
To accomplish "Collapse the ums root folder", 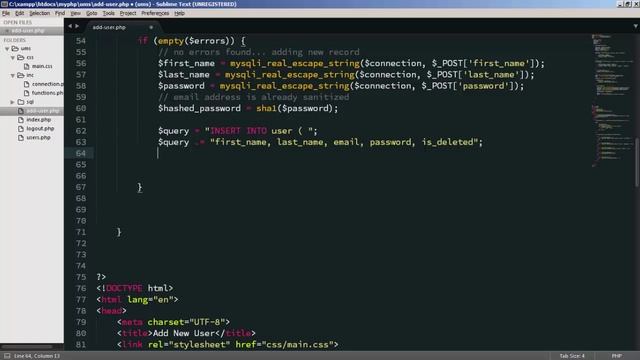I will 7,49.
